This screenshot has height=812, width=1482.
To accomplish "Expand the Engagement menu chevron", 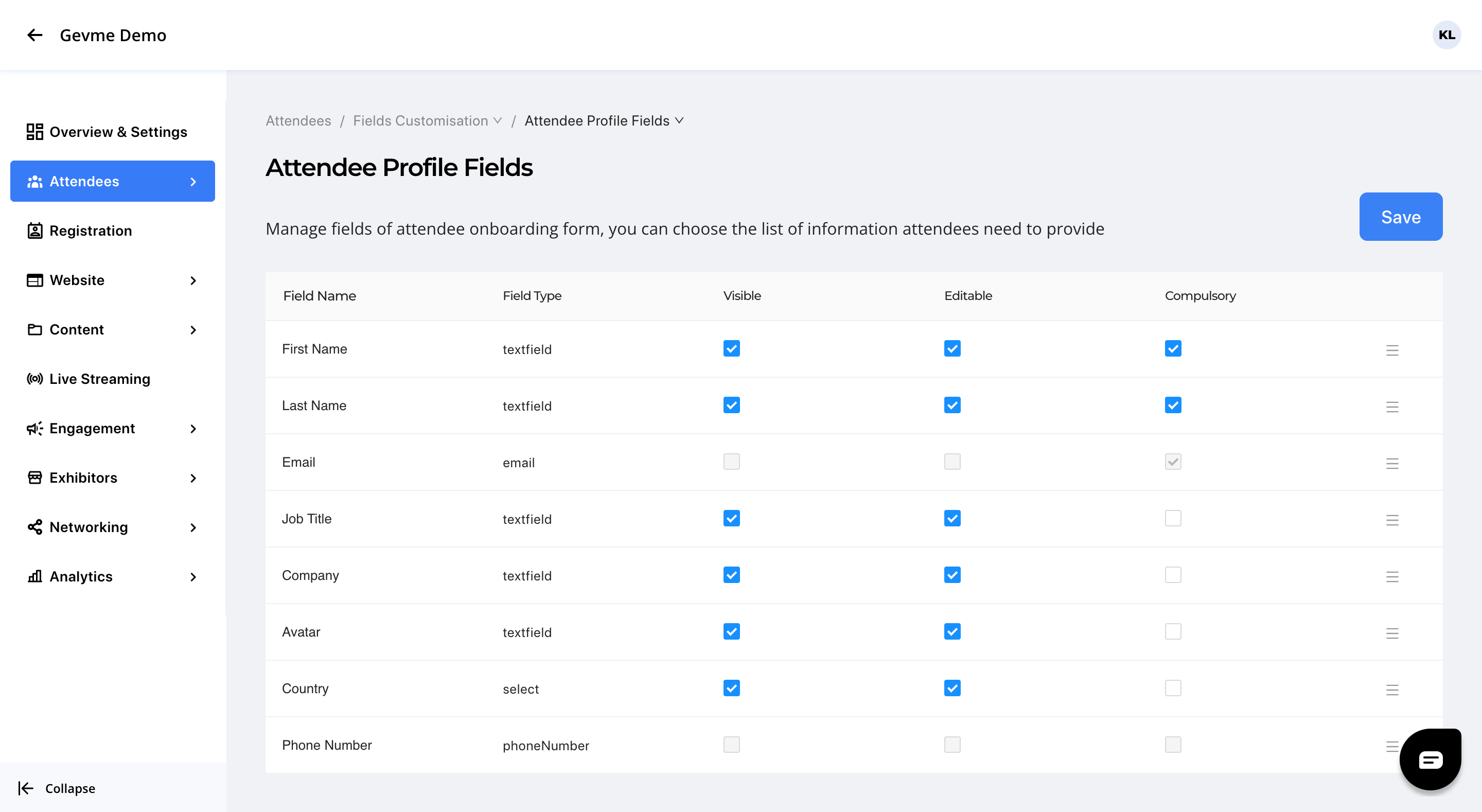I will coord(193,429).
